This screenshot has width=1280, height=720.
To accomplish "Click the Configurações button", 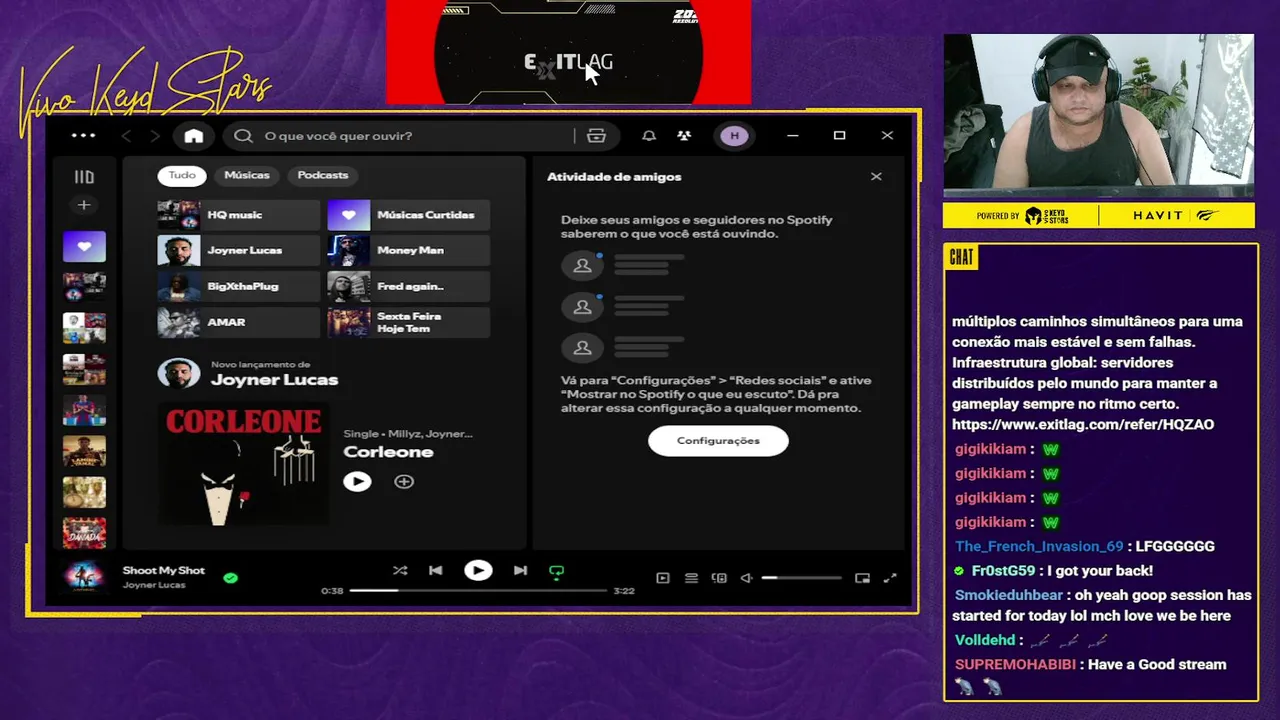I will [718, 441].
